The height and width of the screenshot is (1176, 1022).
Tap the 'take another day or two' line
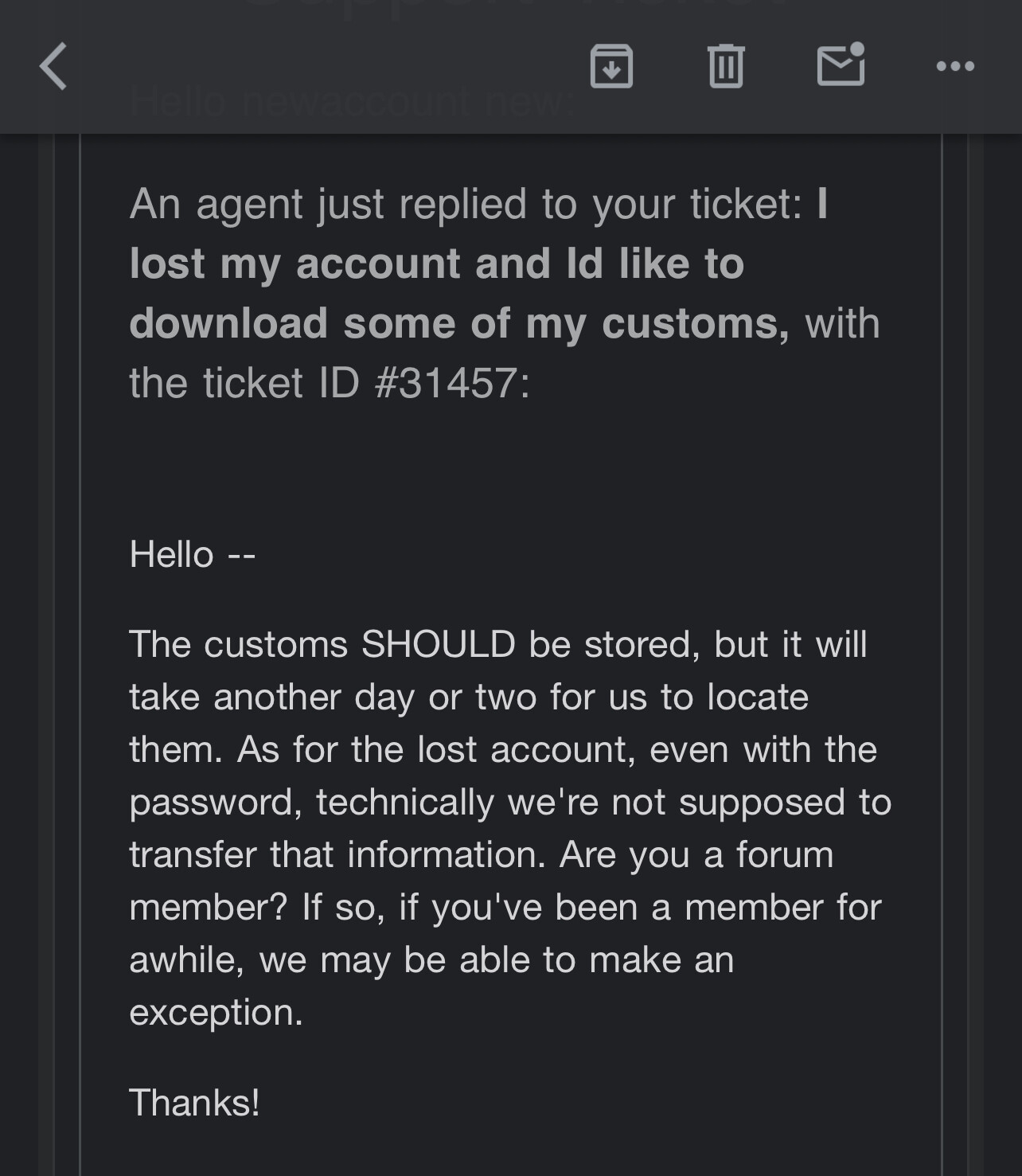point(469,697)
